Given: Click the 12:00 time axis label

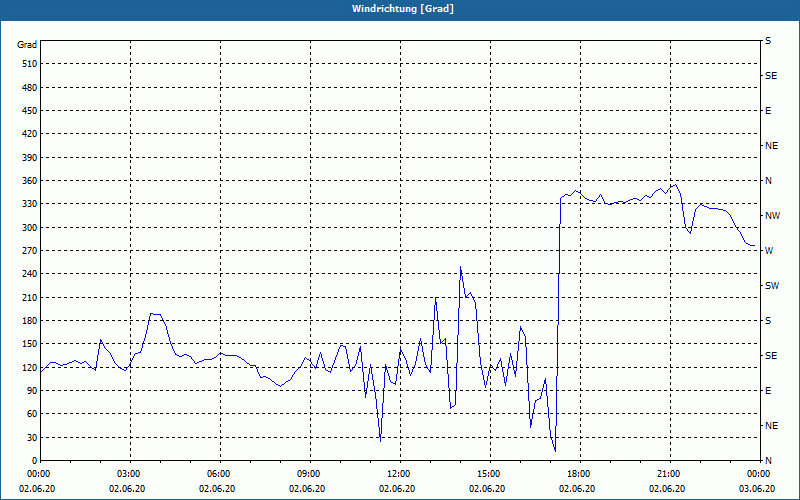Looking at the screenshot, I should tap(398, 474).
